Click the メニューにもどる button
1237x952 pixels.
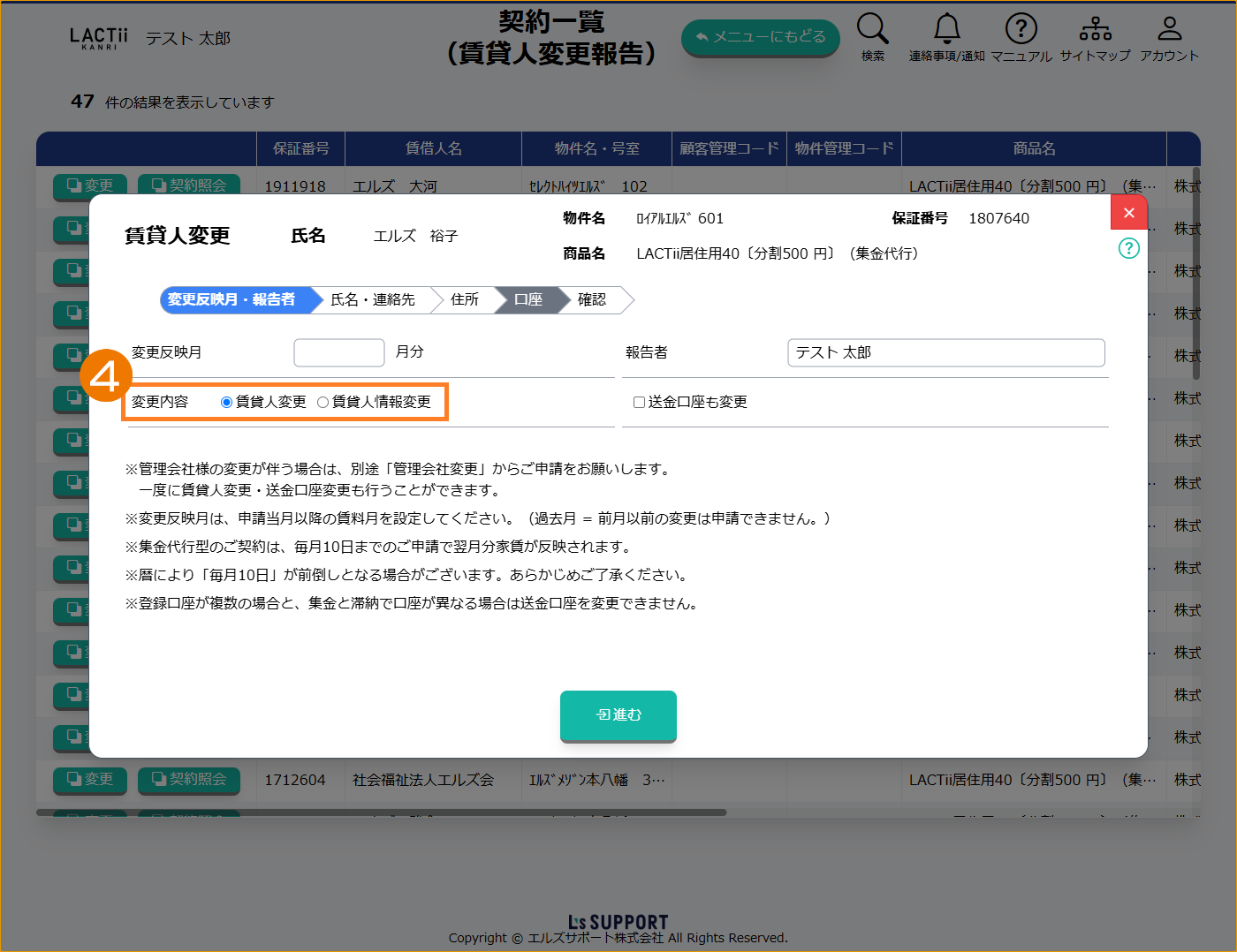coord(760,37)
